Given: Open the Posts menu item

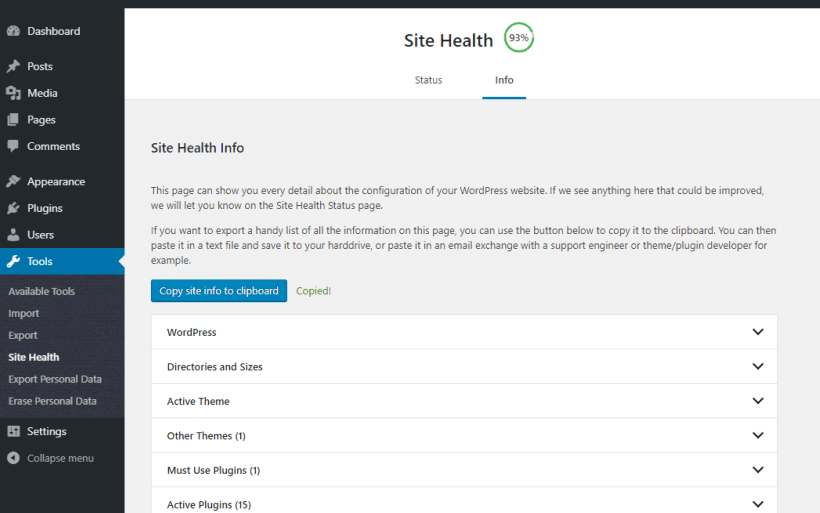Looking at the screenshot, I should (x=40, y=66).
